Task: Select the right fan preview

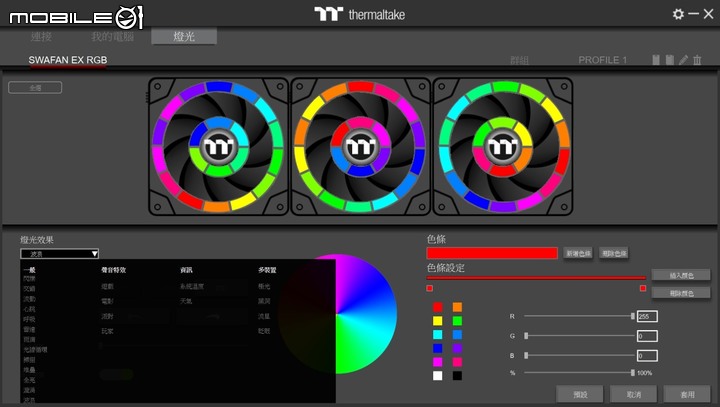Action: (503, 146)
